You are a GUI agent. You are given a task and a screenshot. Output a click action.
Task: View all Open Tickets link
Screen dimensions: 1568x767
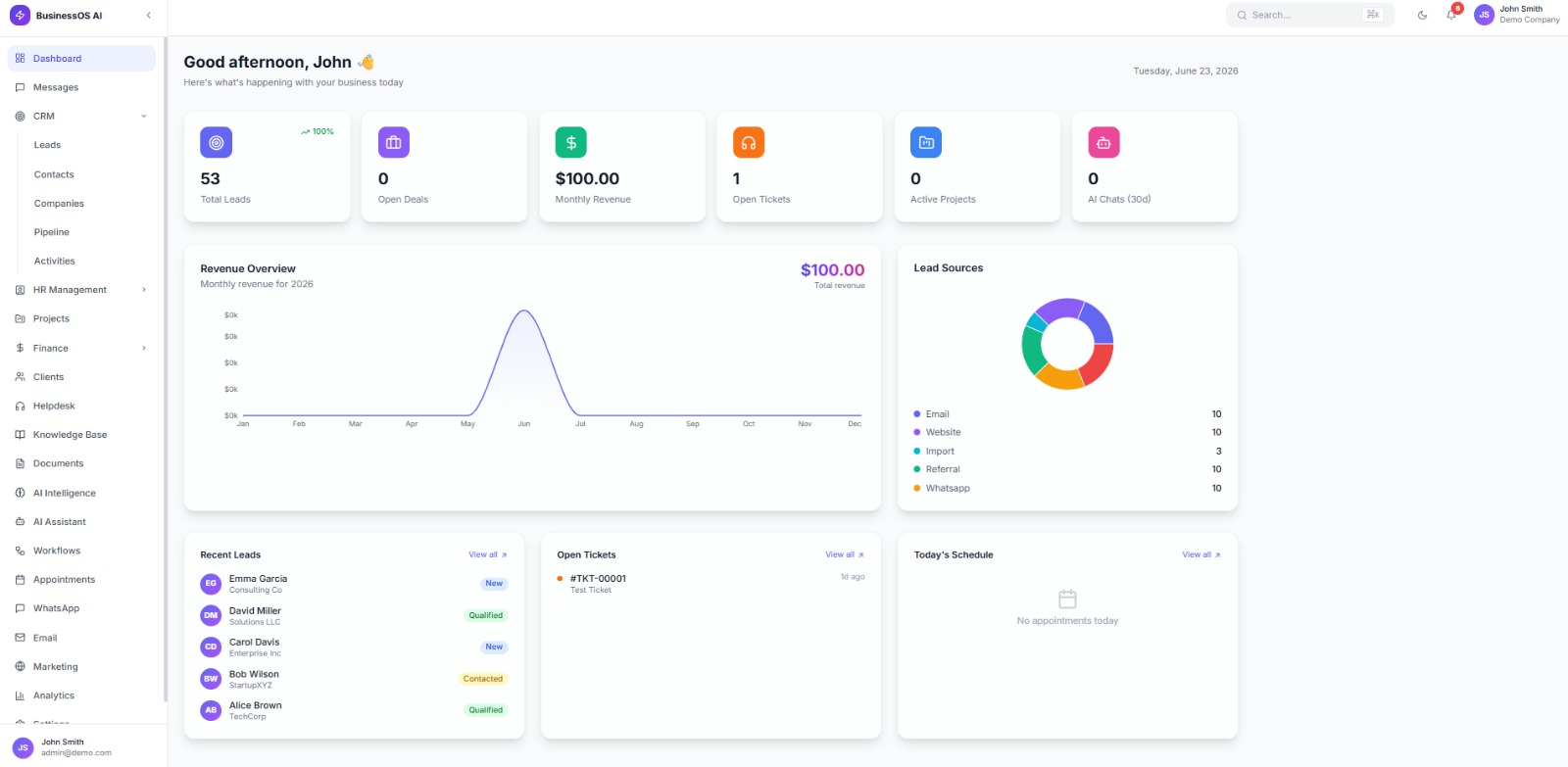point(845,554)
